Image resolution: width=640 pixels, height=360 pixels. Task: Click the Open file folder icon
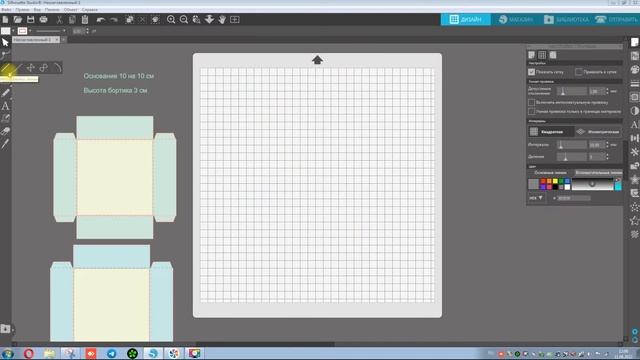[x=18, y=19]
